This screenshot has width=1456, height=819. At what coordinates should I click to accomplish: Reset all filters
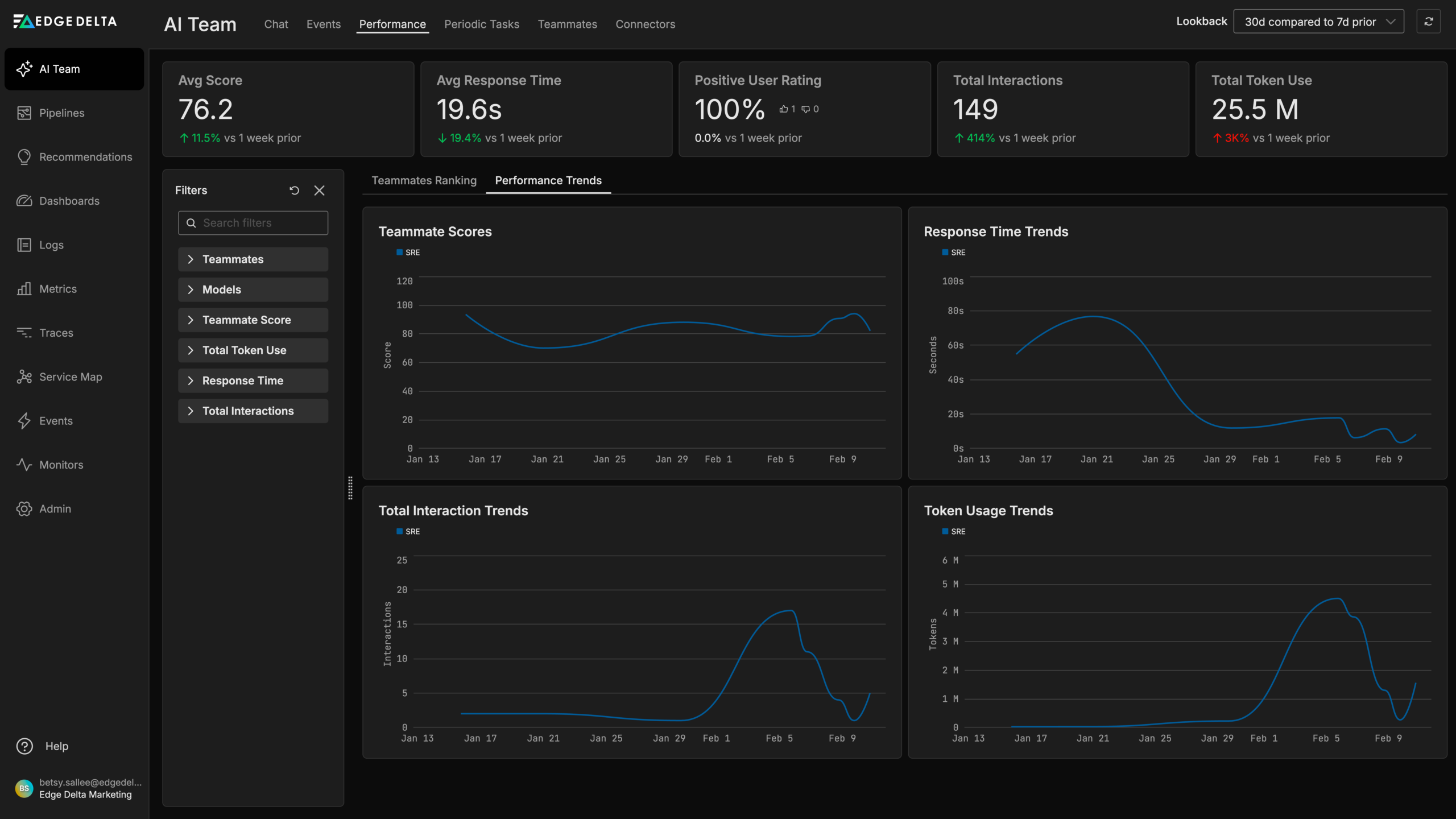294,191
